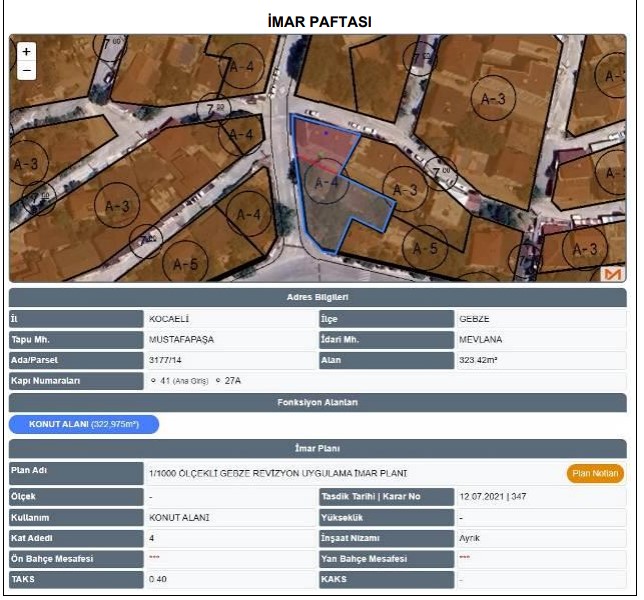
Task: Click the large A-3 circle in upper right block
Action: tap(494, 99)
